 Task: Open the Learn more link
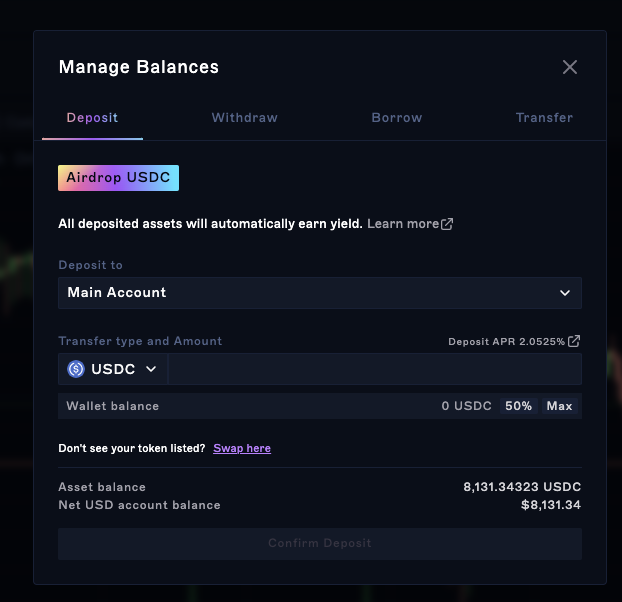(x=403, y=224)
